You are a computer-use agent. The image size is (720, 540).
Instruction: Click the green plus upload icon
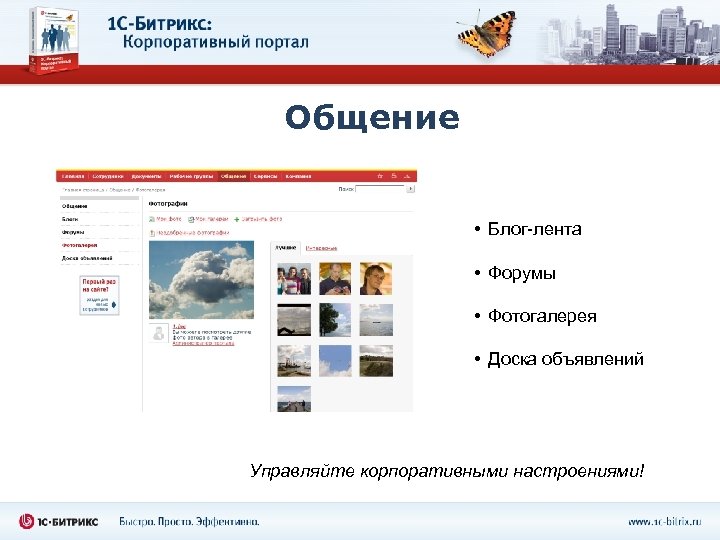[x=237, y=219]
